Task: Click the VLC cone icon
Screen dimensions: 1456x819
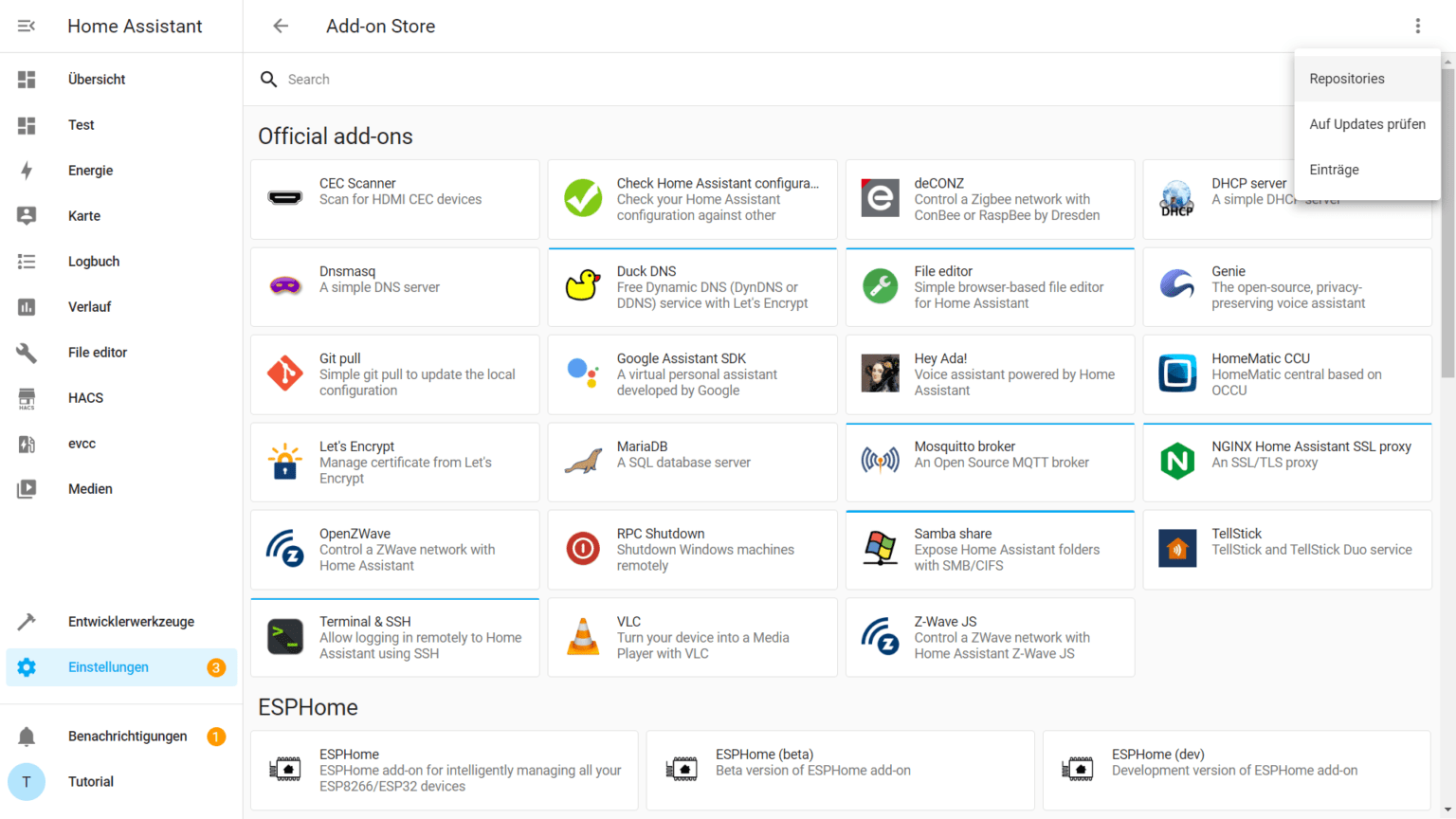Action: (583, 637)
